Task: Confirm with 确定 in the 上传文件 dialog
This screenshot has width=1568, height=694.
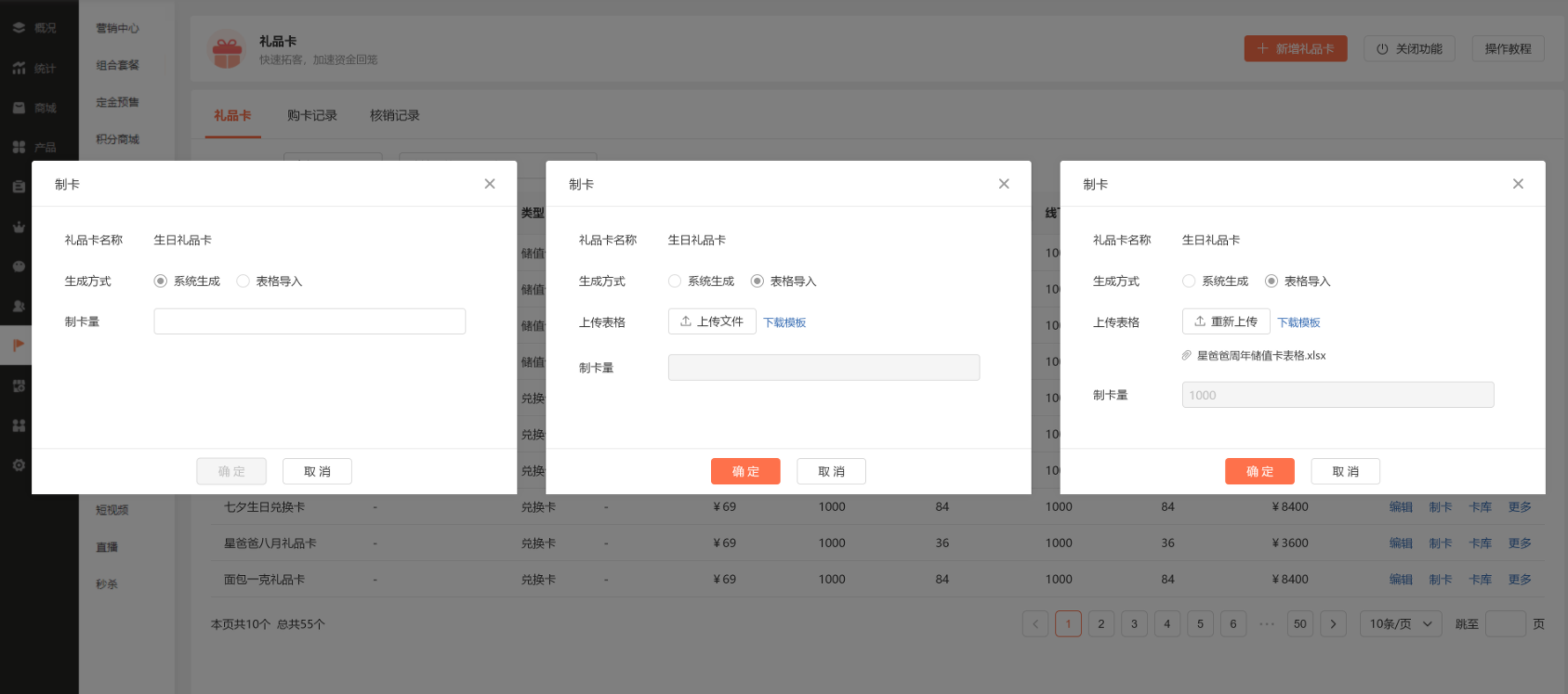Action: pos(745,471)
